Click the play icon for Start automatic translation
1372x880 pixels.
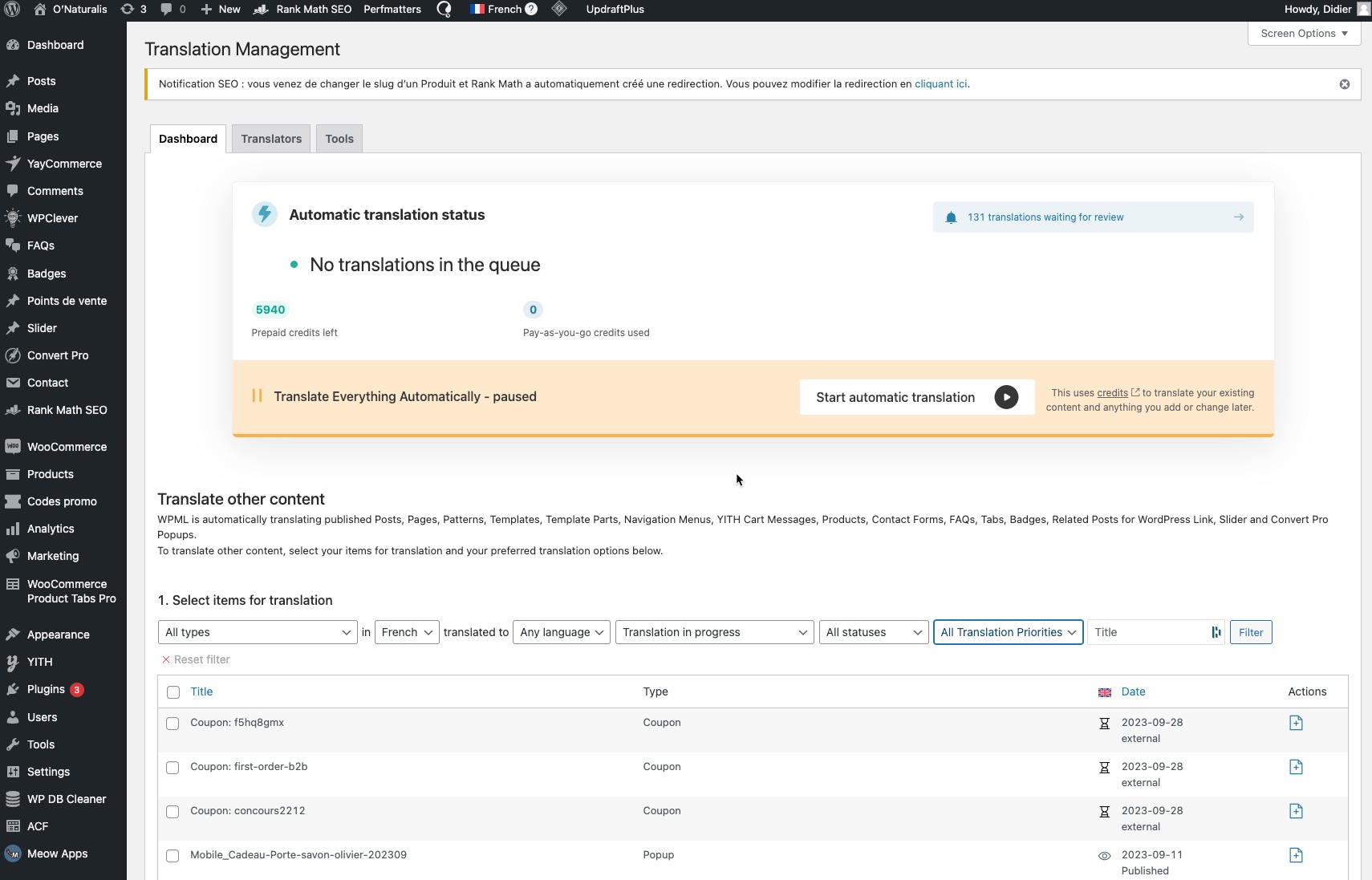pyautogui.click(x=1006, y=397)
